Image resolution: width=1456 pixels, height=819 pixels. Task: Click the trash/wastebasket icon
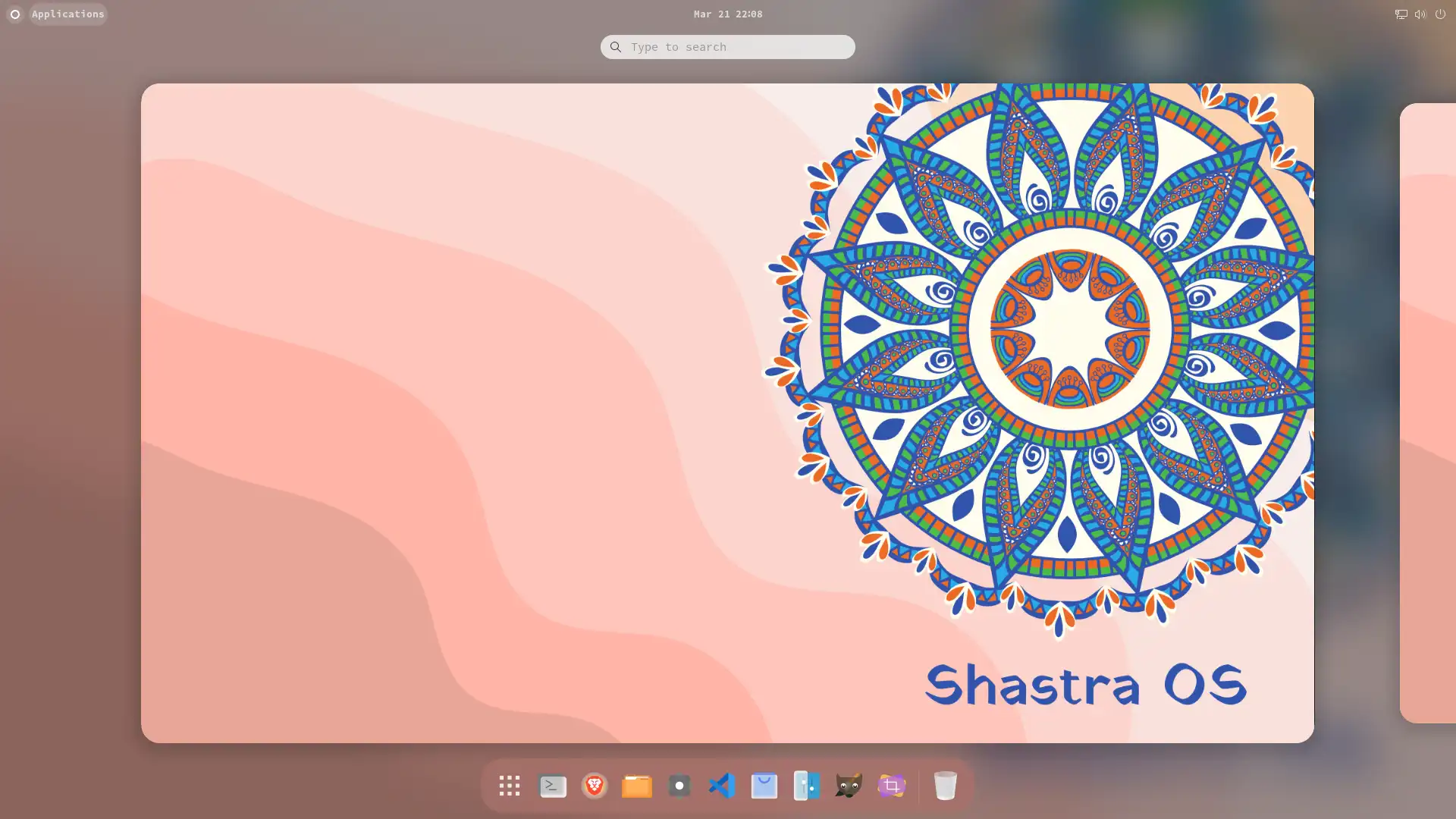click(x=945, y=785)
